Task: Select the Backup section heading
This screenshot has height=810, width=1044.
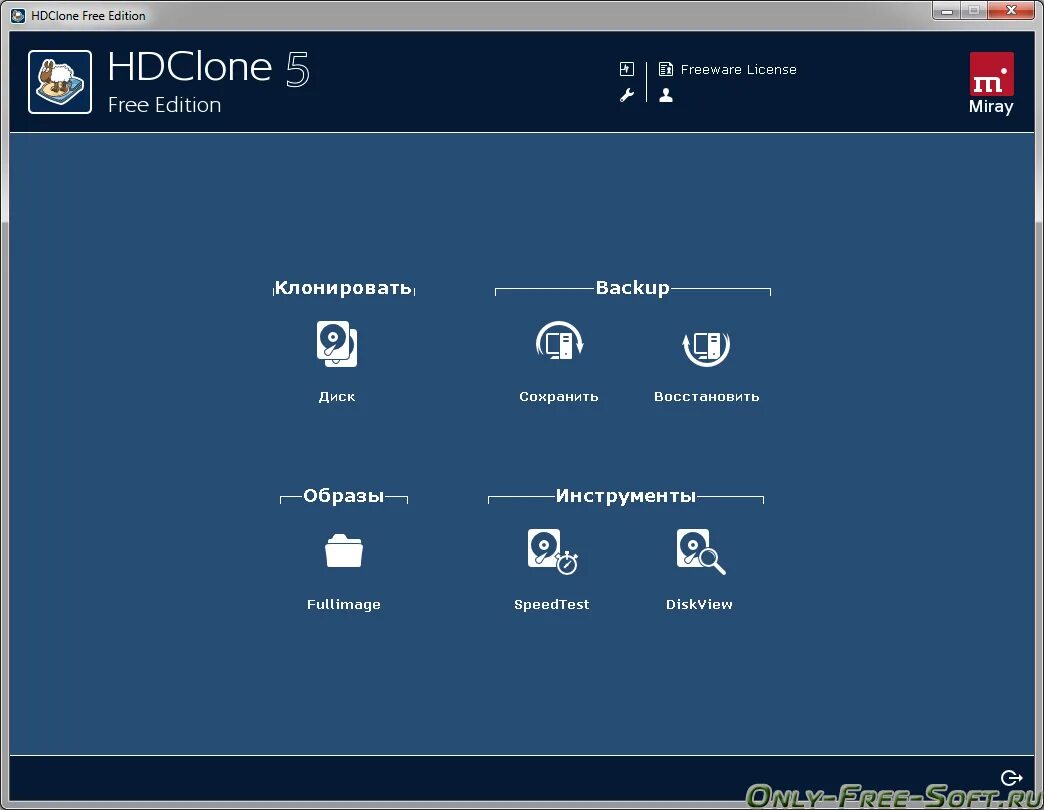Action: coord(633,288)
